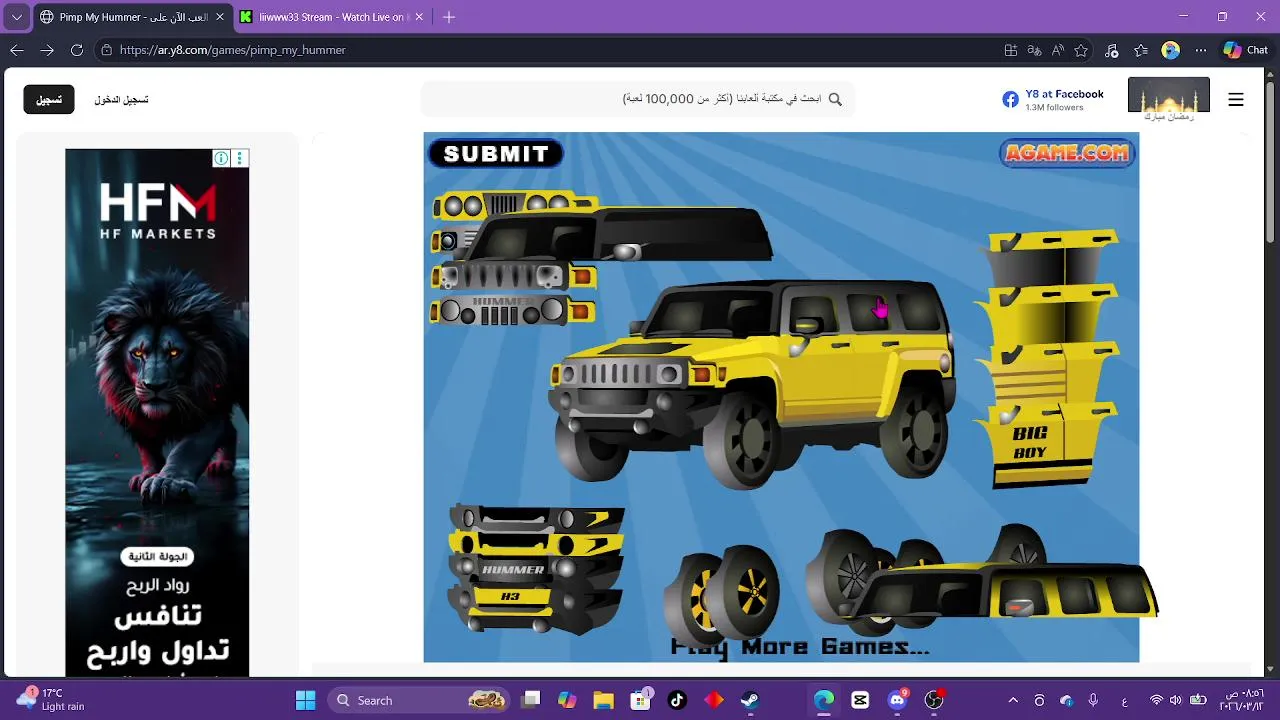Open CapCut from the taskbar
Screen dimensions: 1280x720
pyautogui.click(x=860, y=700)
